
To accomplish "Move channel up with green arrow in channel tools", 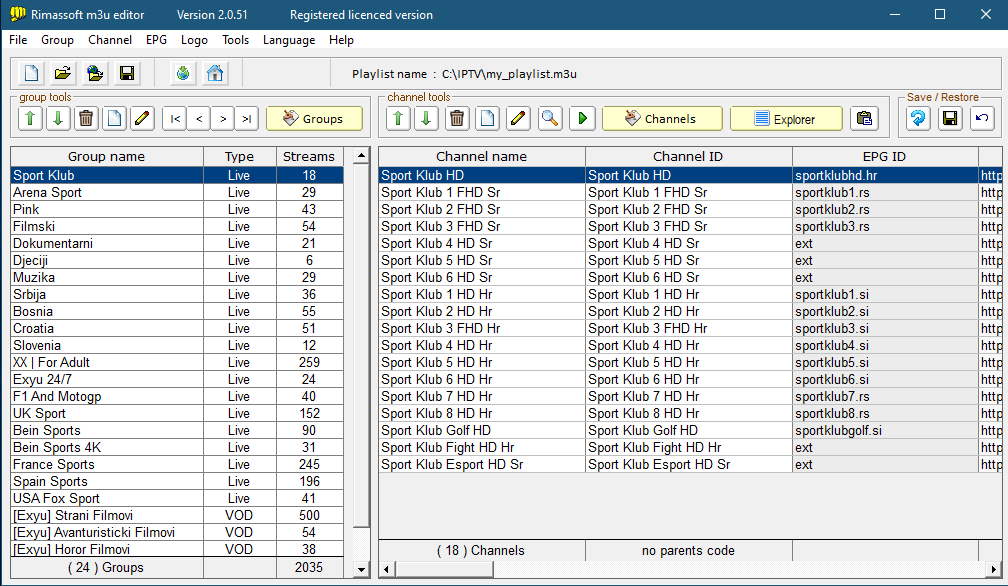I will (x=398, y=119).
